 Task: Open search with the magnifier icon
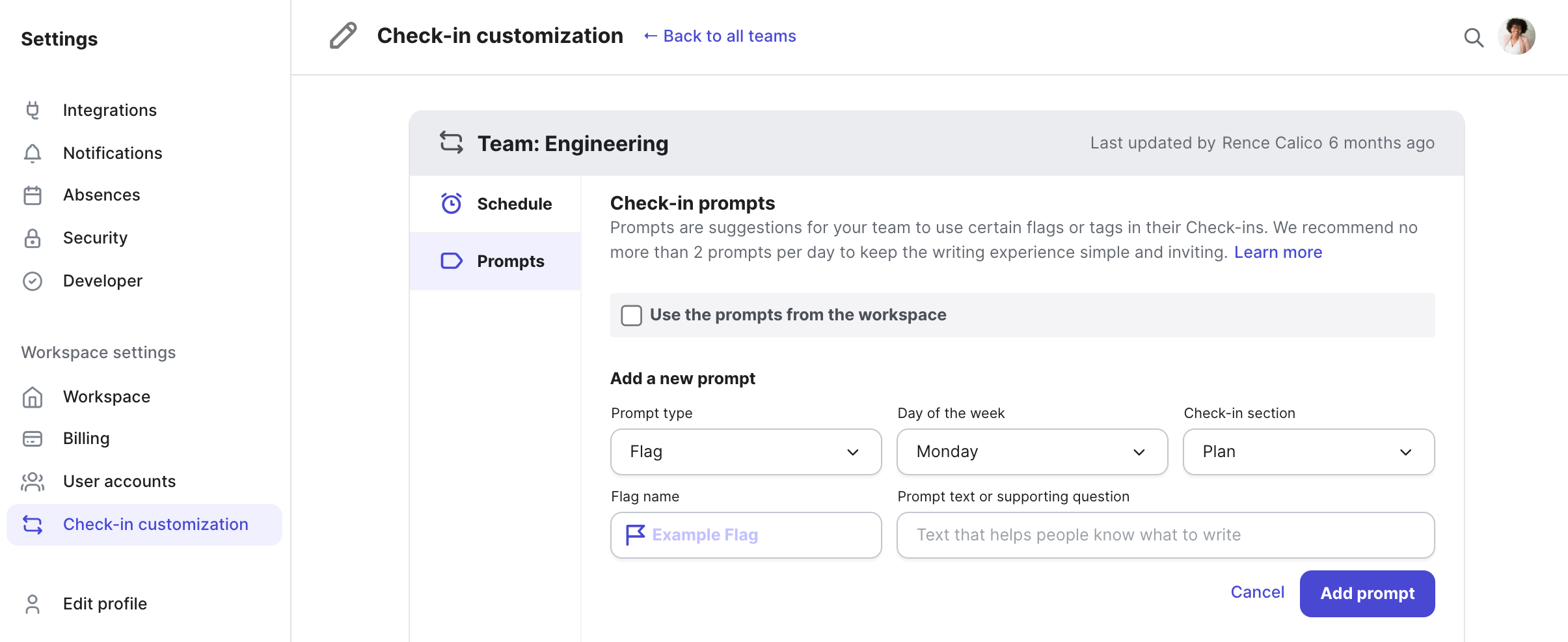point(1474,38)
